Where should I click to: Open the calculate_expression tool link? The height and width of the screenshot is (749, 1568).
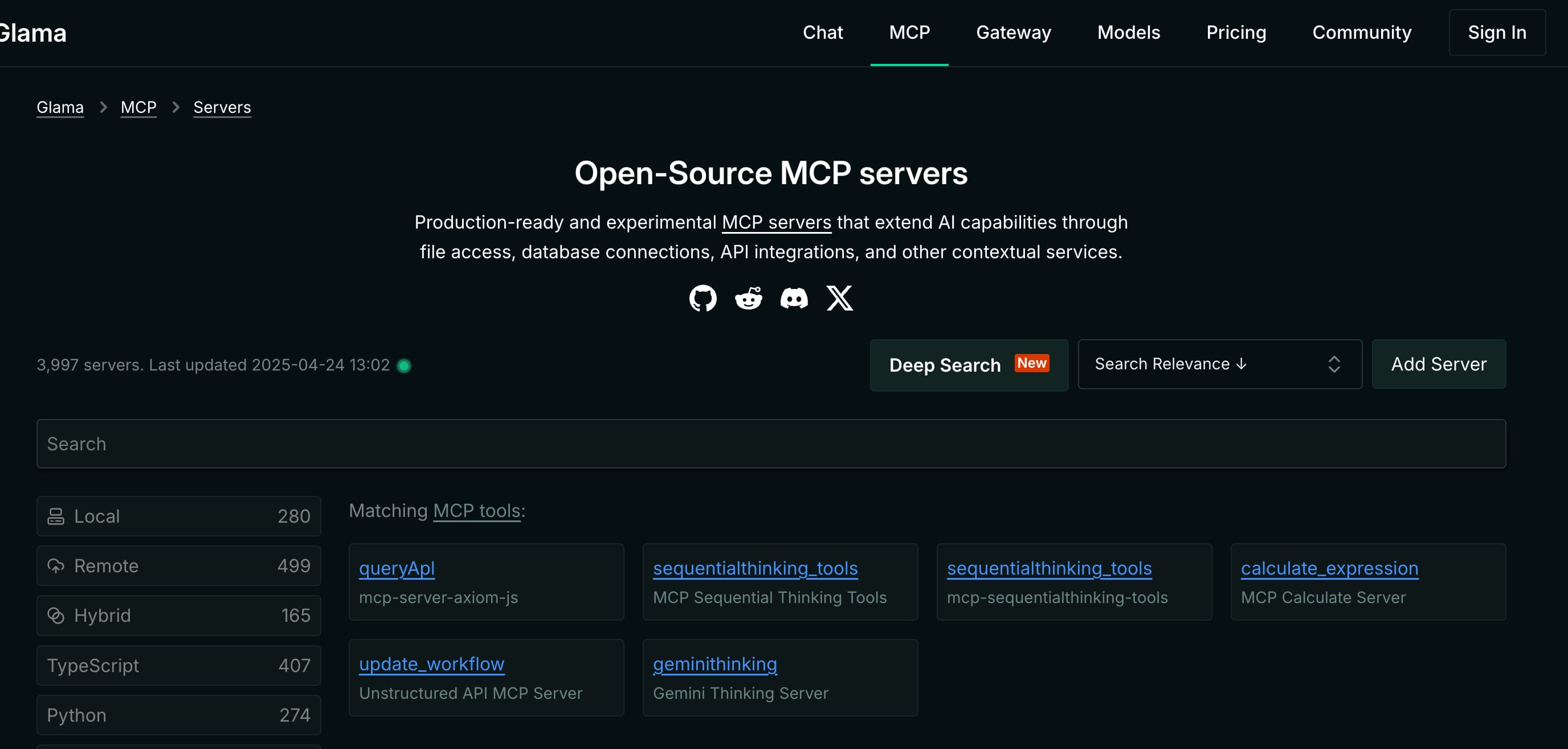[1329, 568]
